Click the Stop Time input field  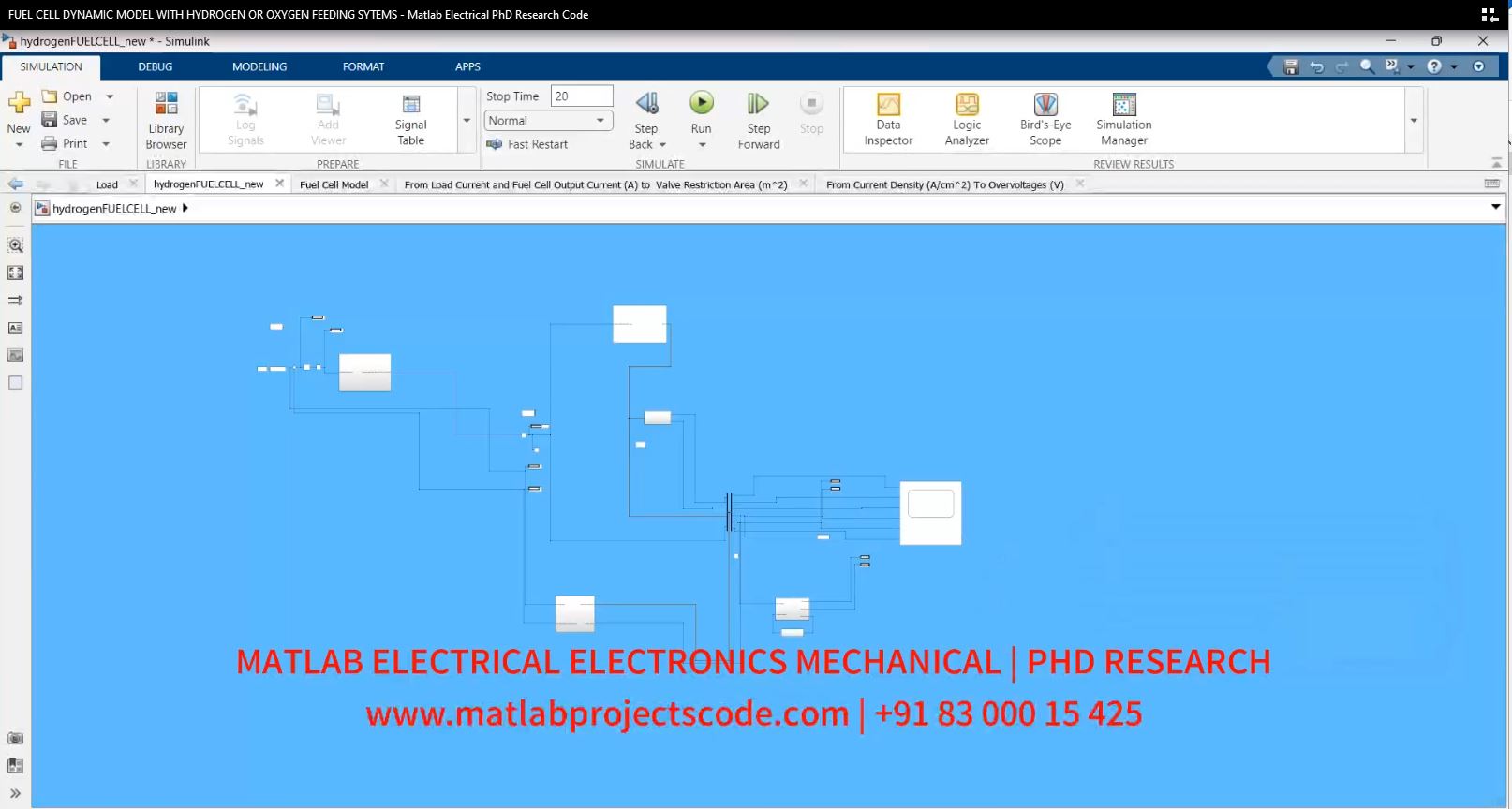tap(582, 96)
